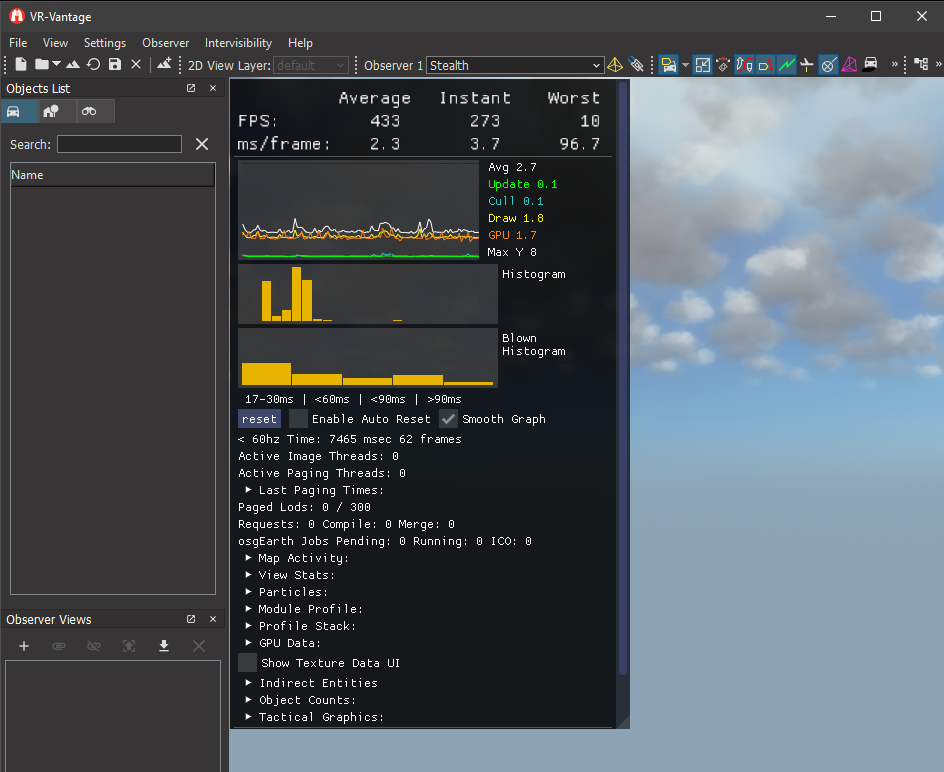Open the Observer menu
The image size is (944, 772).
[166, 43]
